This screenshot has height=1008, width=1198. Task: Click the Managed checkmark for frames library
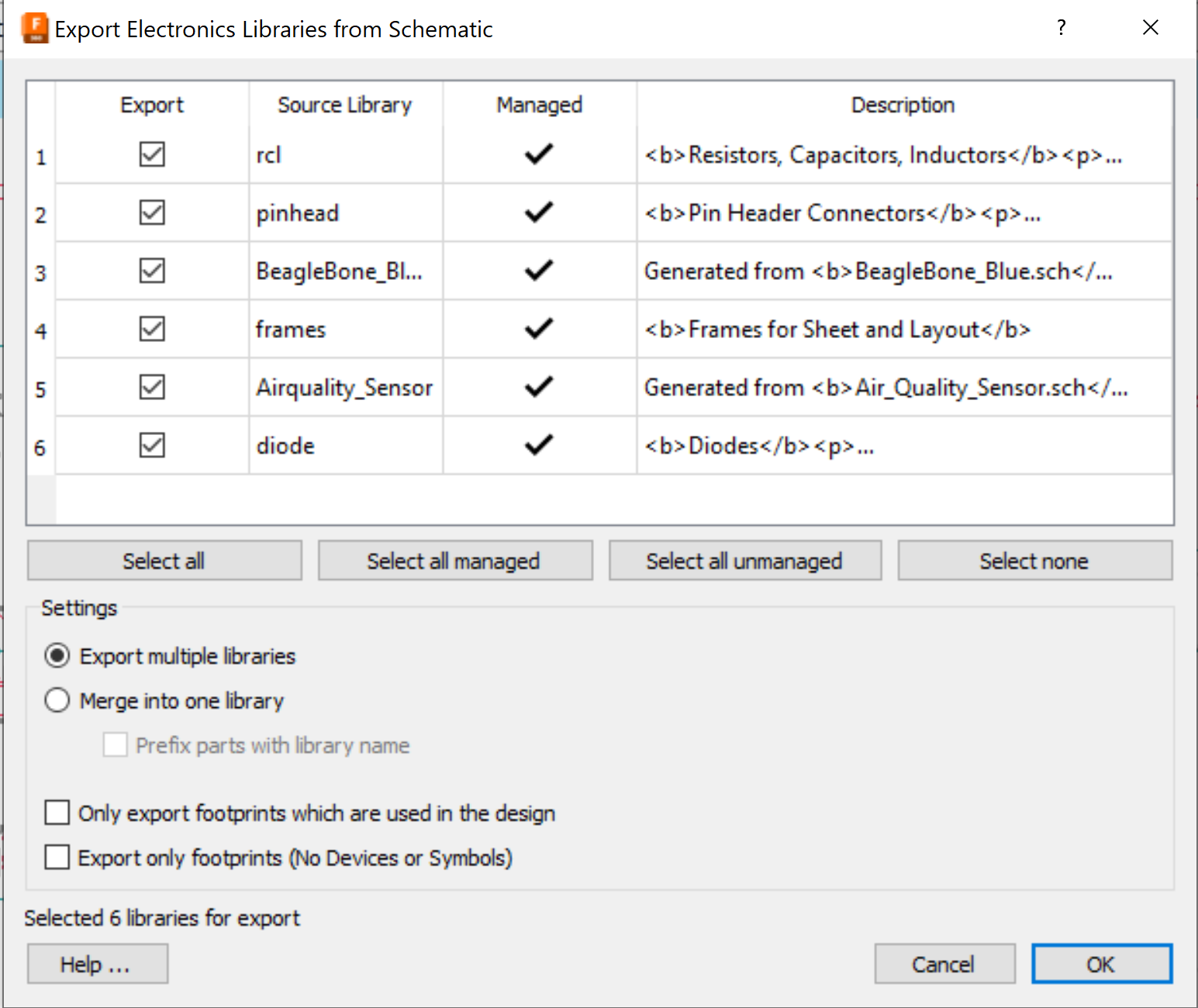coord(538,329)
